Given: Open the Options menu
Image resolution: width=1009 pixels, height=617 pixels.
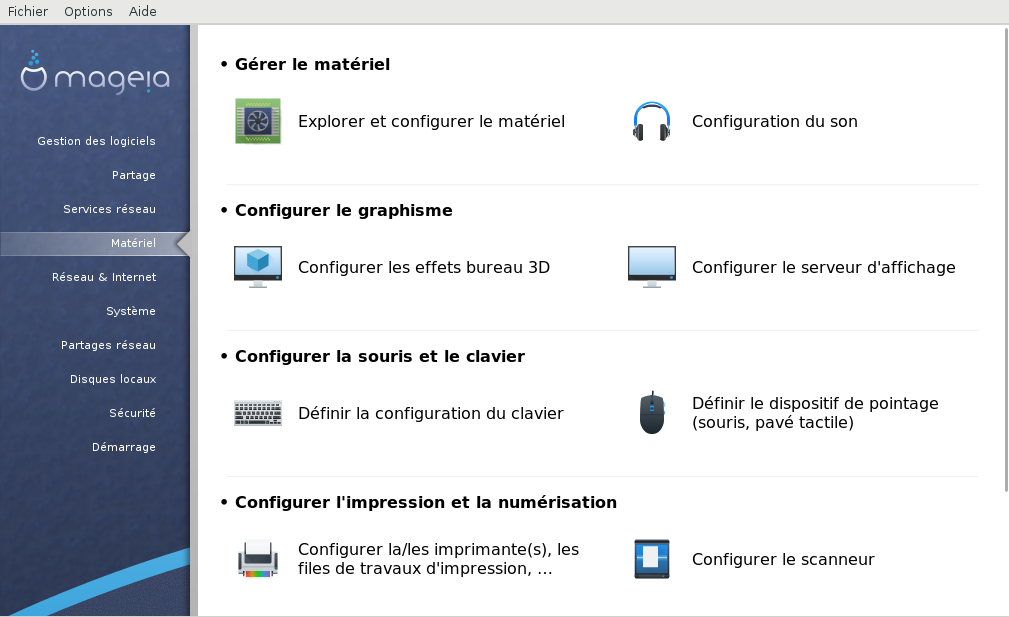Looking at the screenshot, I should tap(88, 12).
